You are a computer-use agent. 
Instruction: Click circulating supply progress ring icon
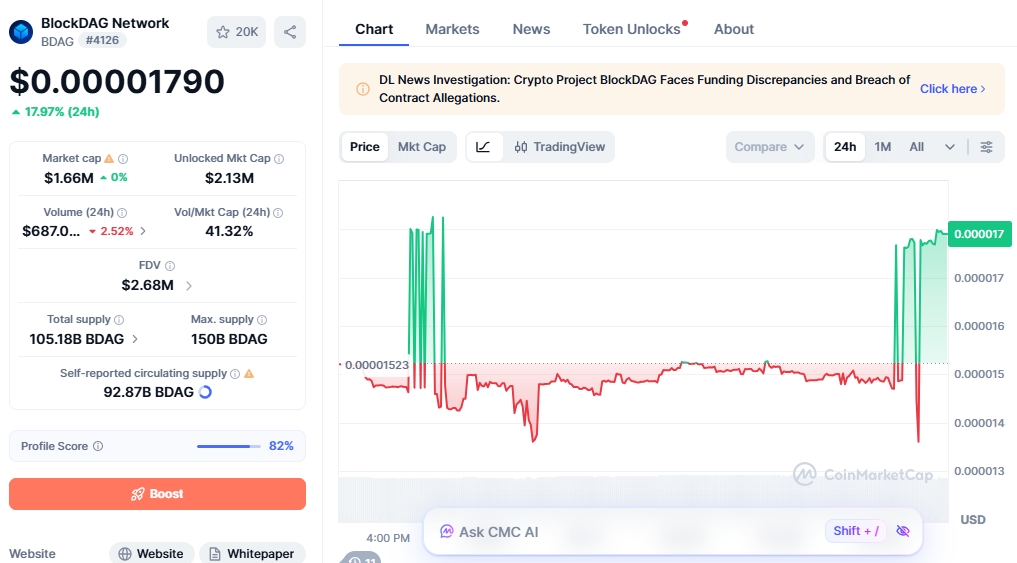pyautogui.click(x=205, y=392)
